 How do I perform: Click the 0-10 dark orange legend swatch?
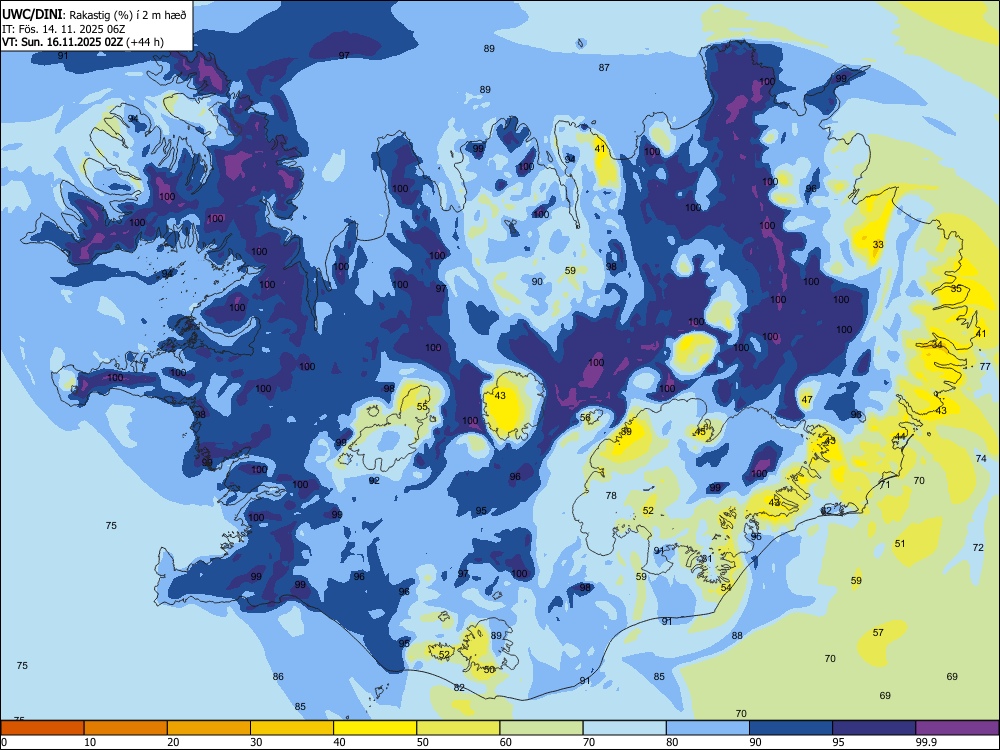coord(42,728)
